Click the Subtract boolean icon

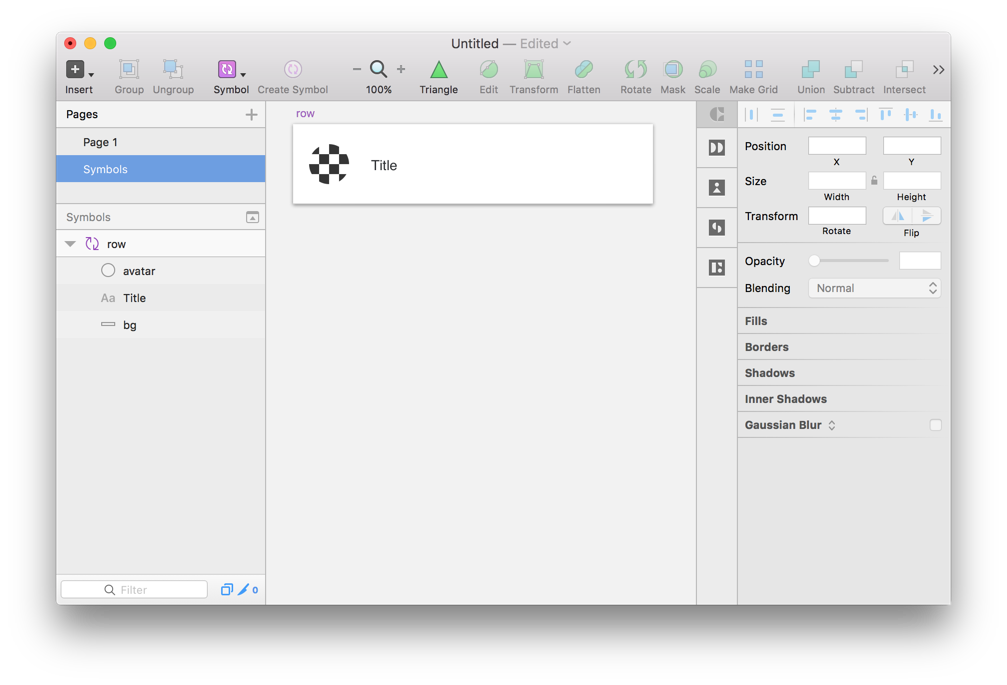tap(854, 69)
